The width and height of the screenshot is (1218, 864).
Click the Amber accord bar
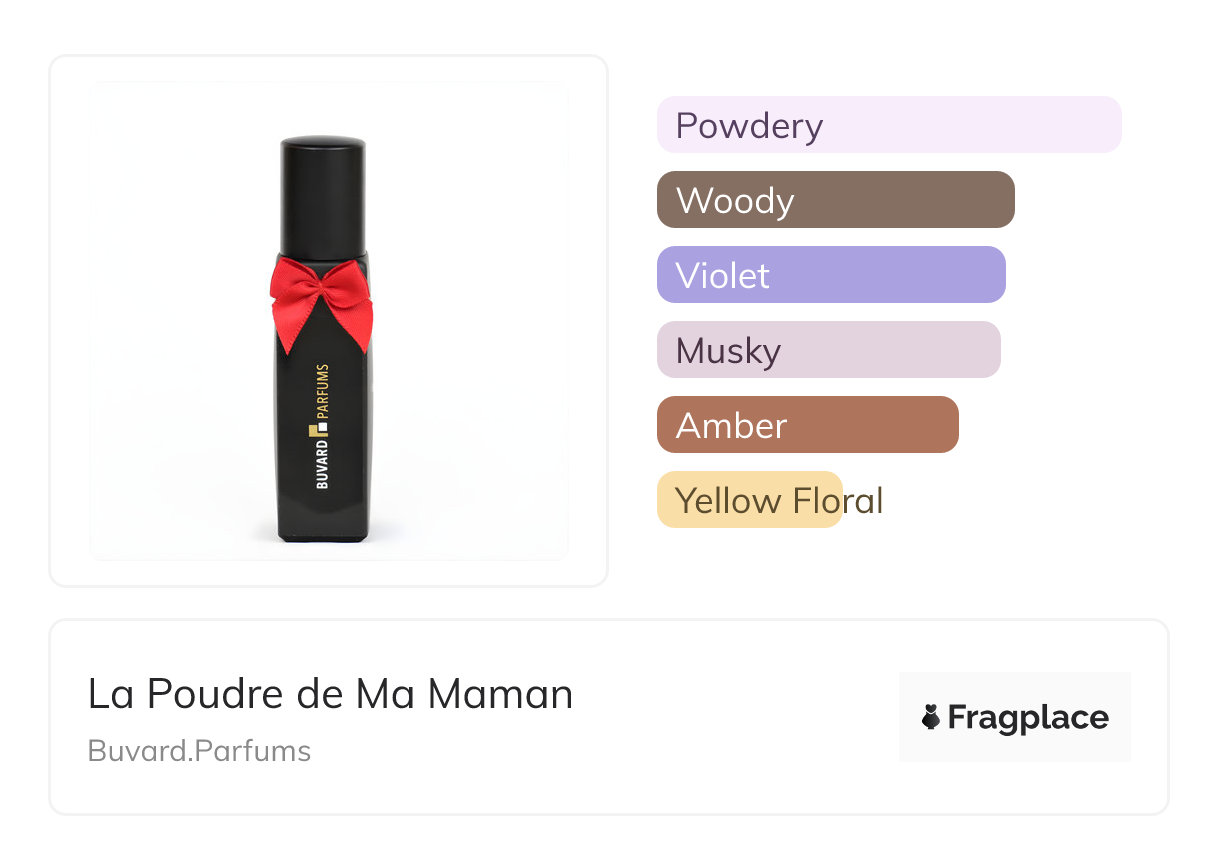[x=807, y=425]
